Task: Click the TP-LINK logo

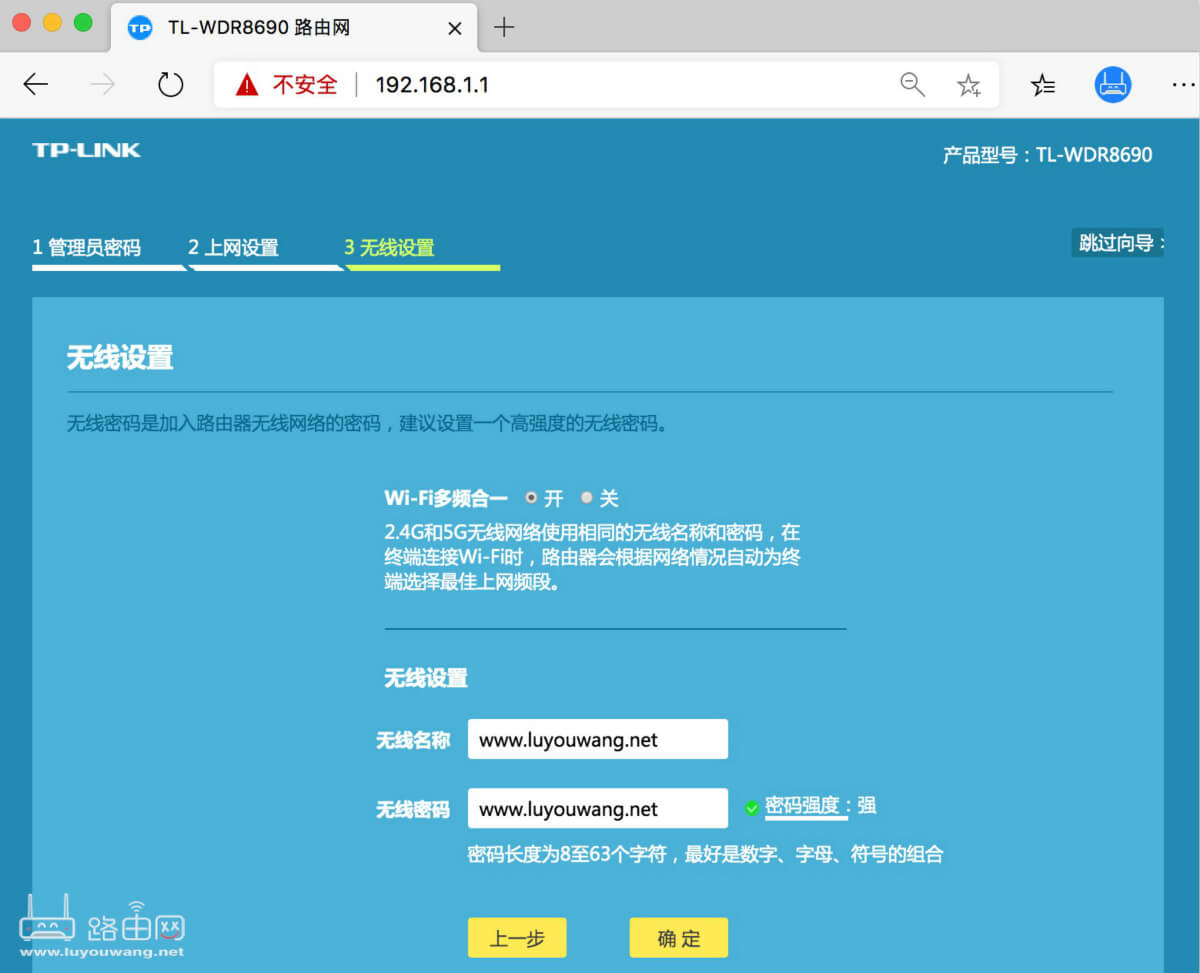Action: click(86, 150)
